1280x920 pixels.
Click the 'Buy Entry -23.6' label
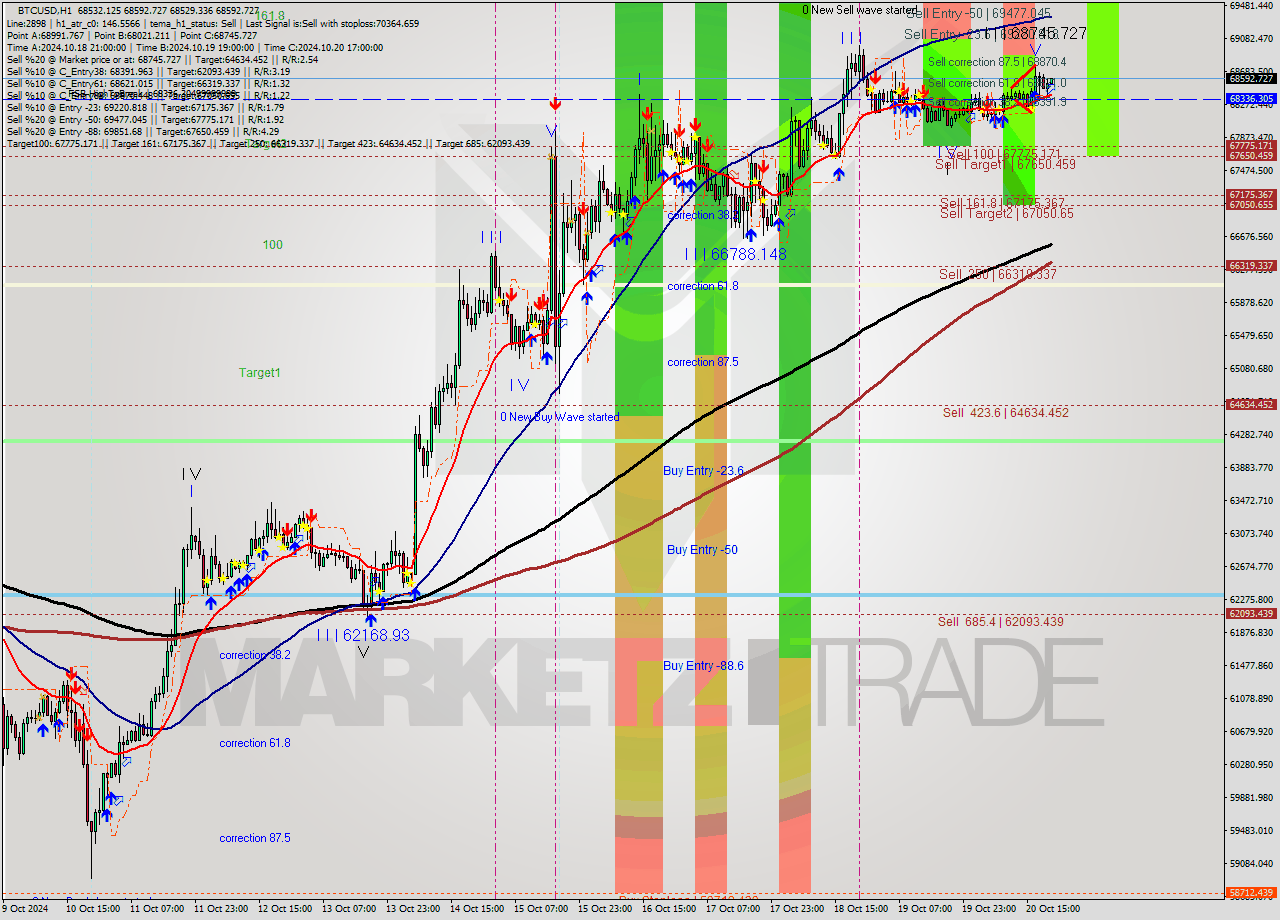point(703,470)
